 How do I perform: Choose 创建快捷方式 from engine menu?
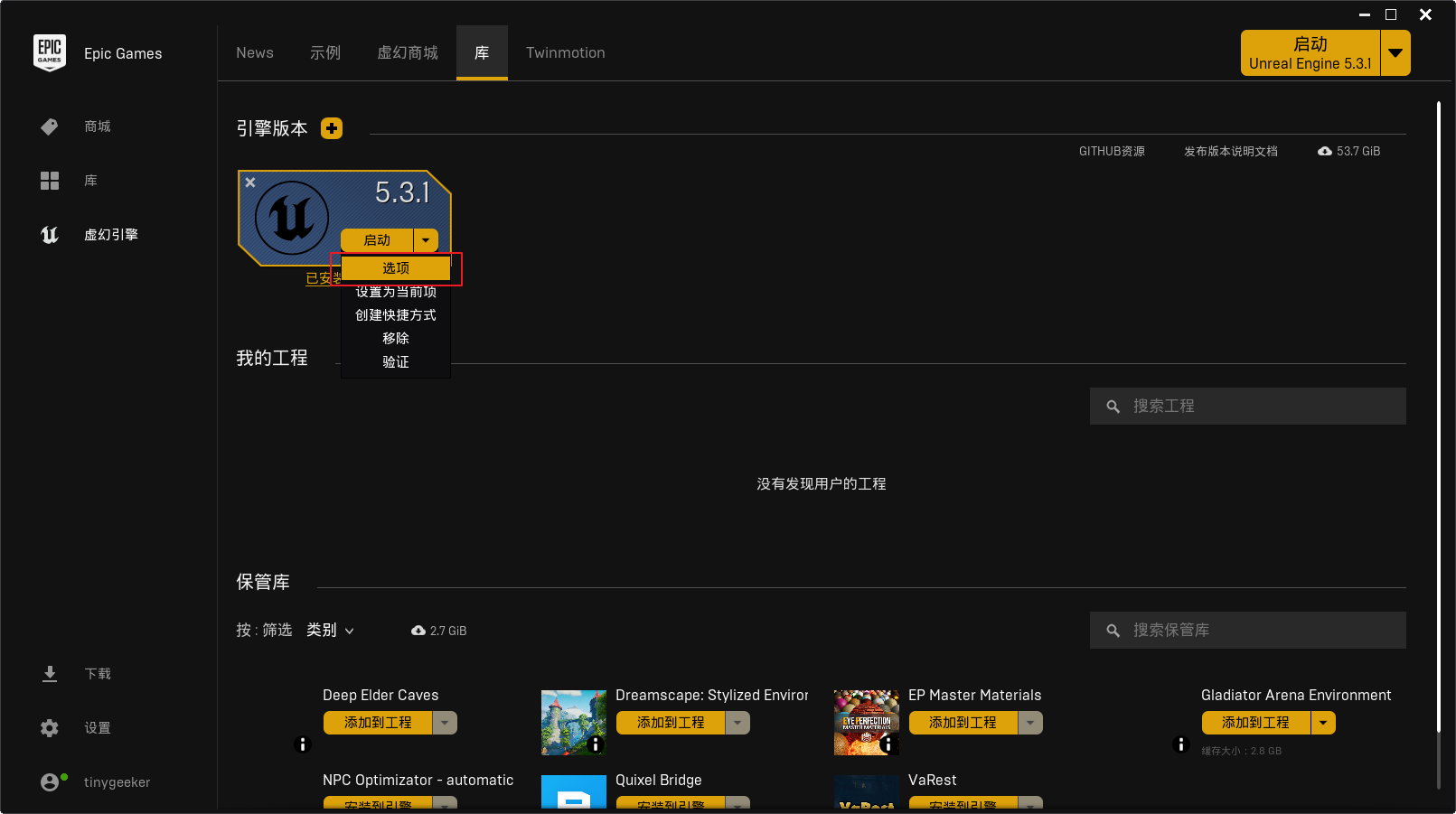(x=396, y=315)
